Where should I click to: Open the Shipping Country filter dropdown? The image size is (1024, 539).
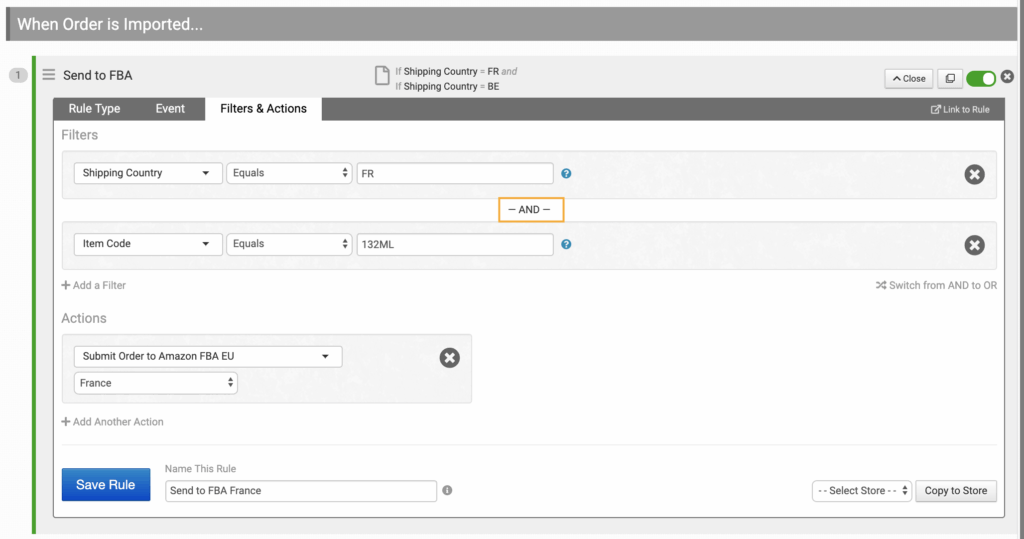point(148,173)
